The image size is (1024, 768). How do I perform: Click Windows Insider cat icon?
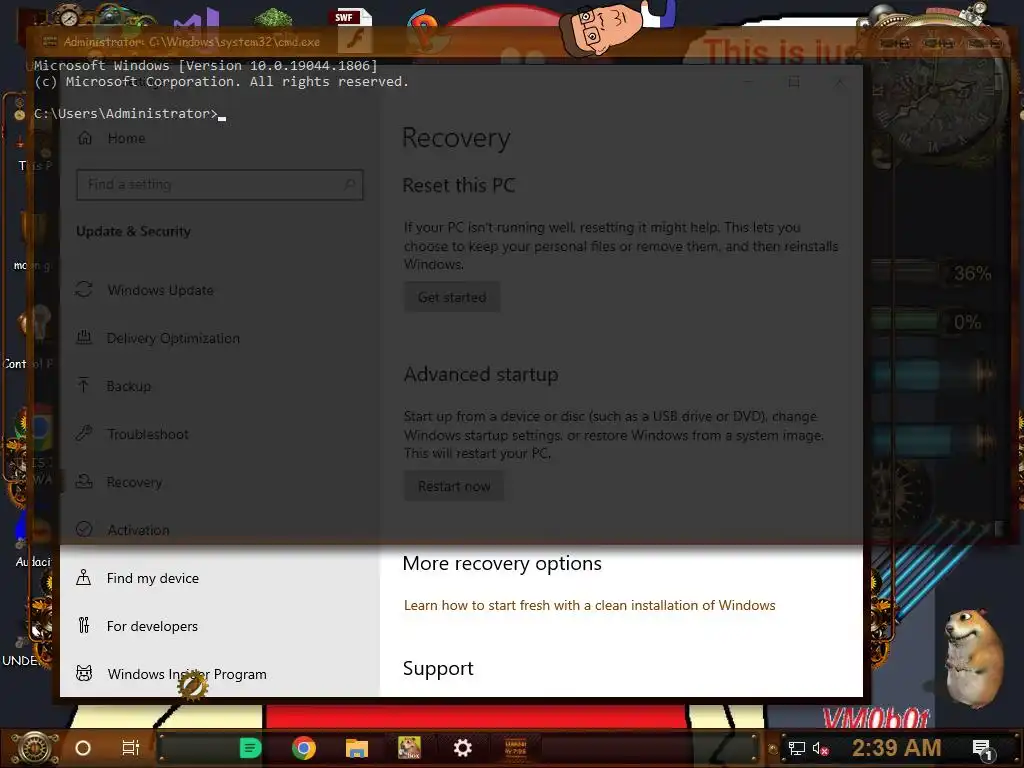coord(84,673)
